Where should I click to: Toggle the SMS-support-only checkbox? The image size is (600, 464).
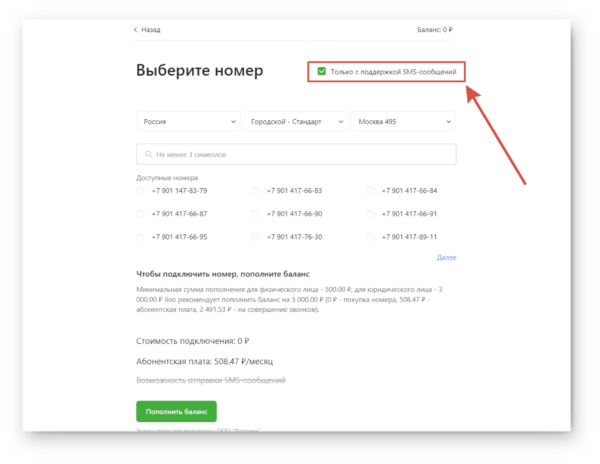coord(321,71)
